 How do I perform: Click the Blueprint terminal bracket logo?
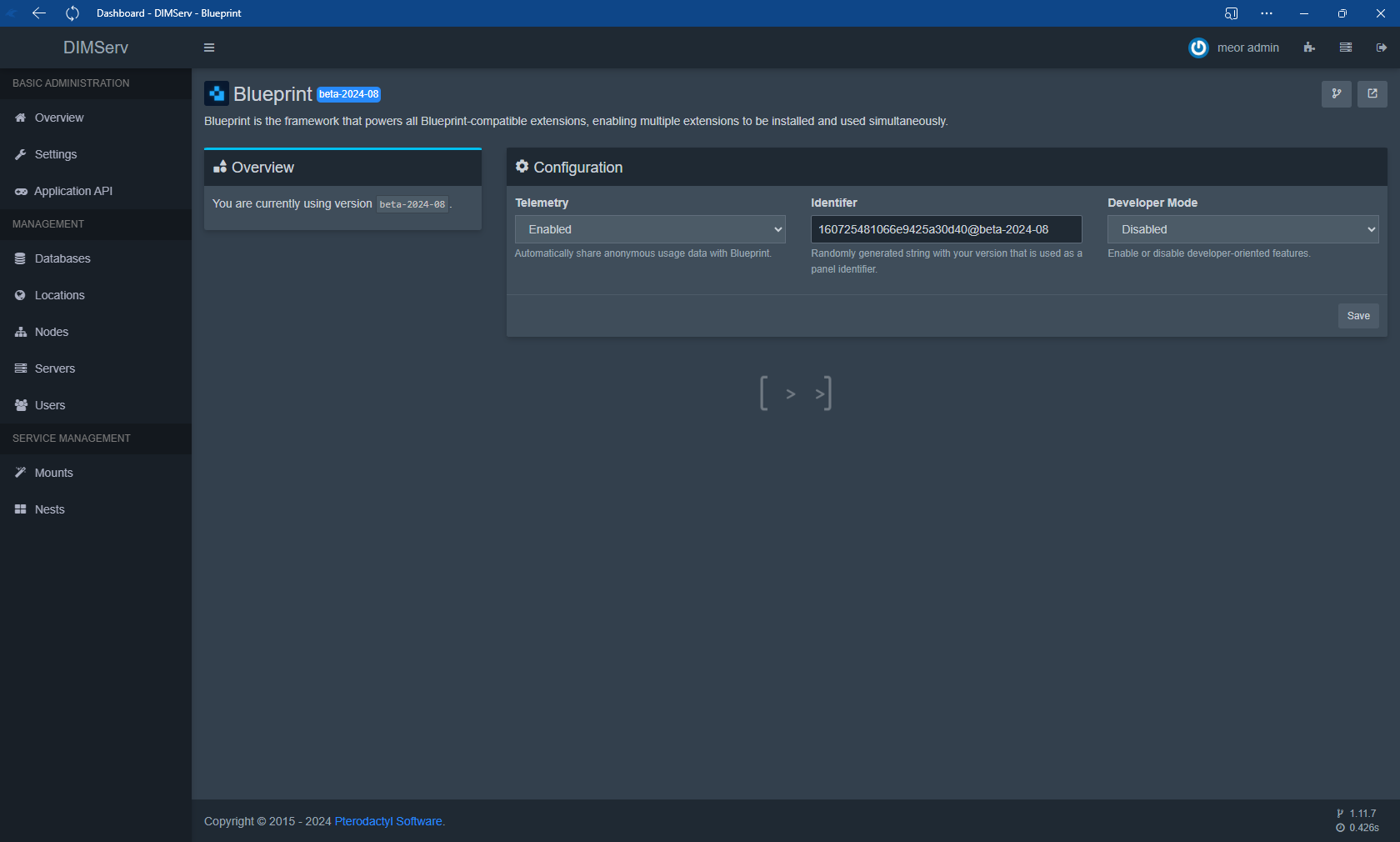click(796, 393)
